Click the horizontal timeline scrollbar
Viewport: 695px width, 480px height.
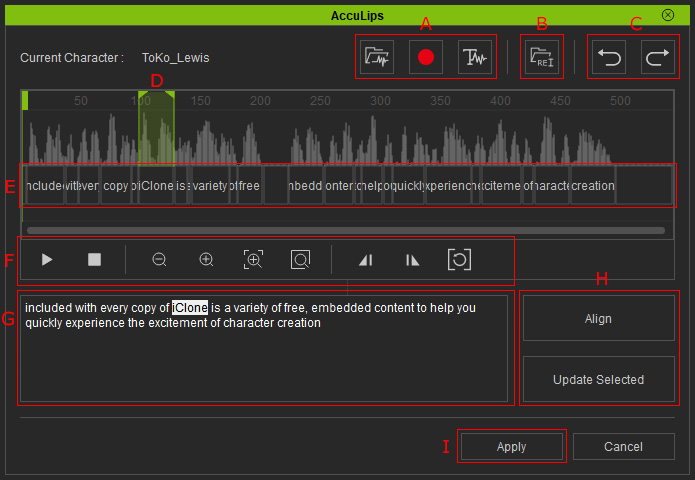(346, 230)
